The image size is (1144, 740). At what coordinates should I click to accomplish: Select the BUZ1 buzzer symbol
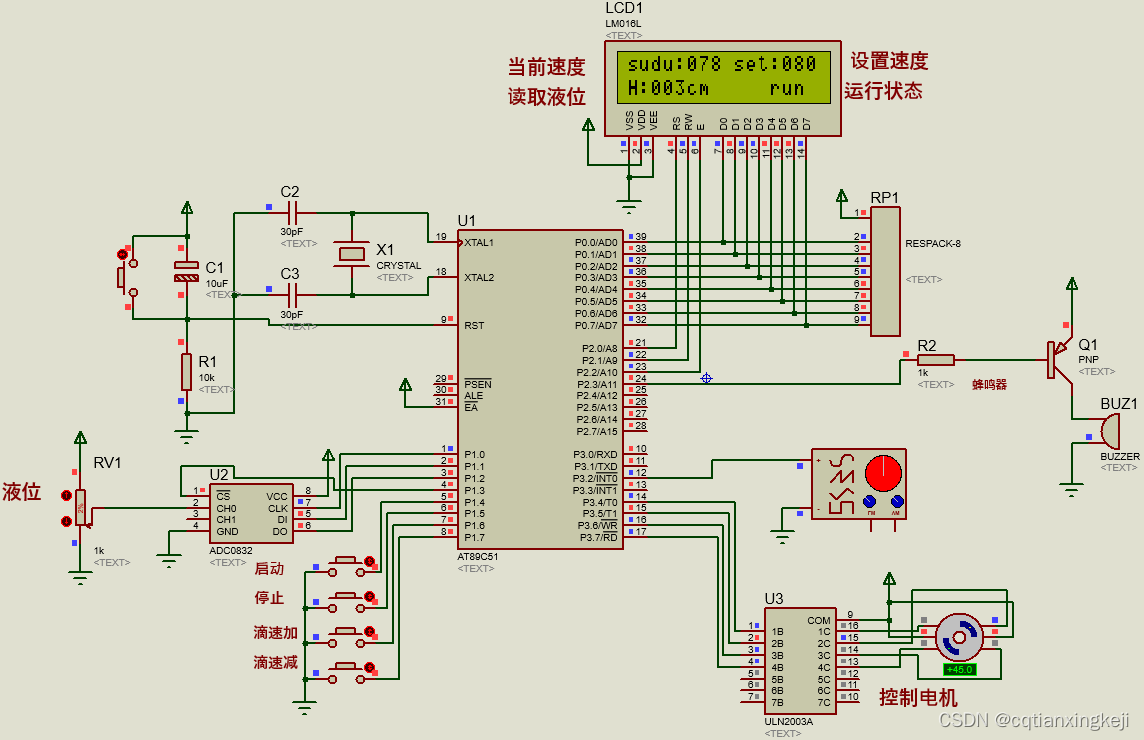tap(1110, 431)
